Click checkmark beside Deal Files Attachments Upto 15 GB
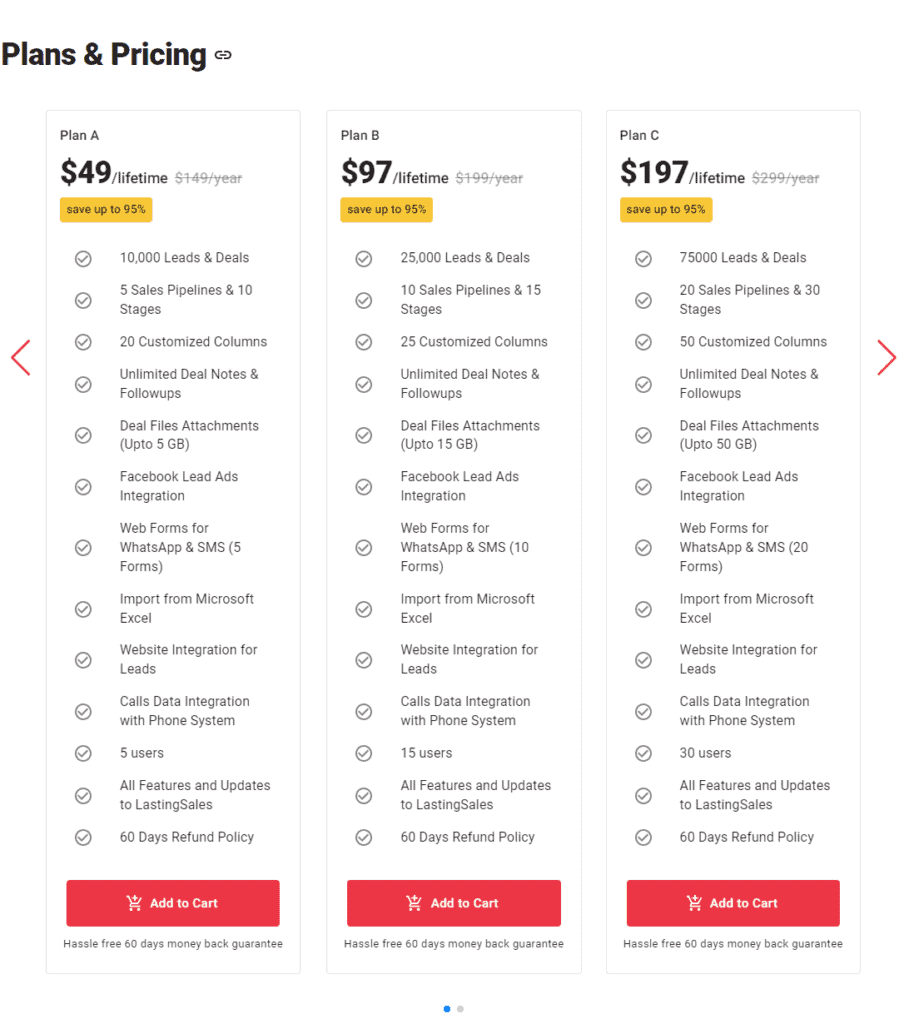The image size is (899, 1024). tap(364, 436)
